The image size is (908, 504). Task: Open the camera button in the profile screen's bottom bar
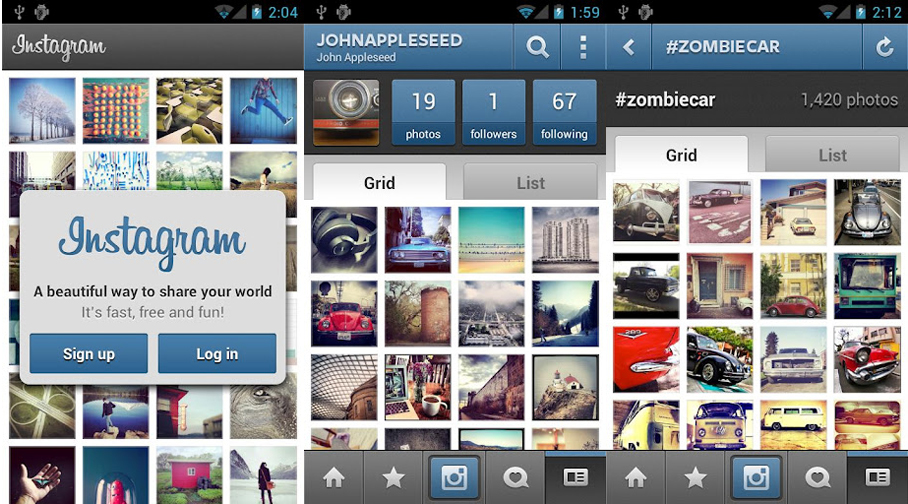[454, 478]
